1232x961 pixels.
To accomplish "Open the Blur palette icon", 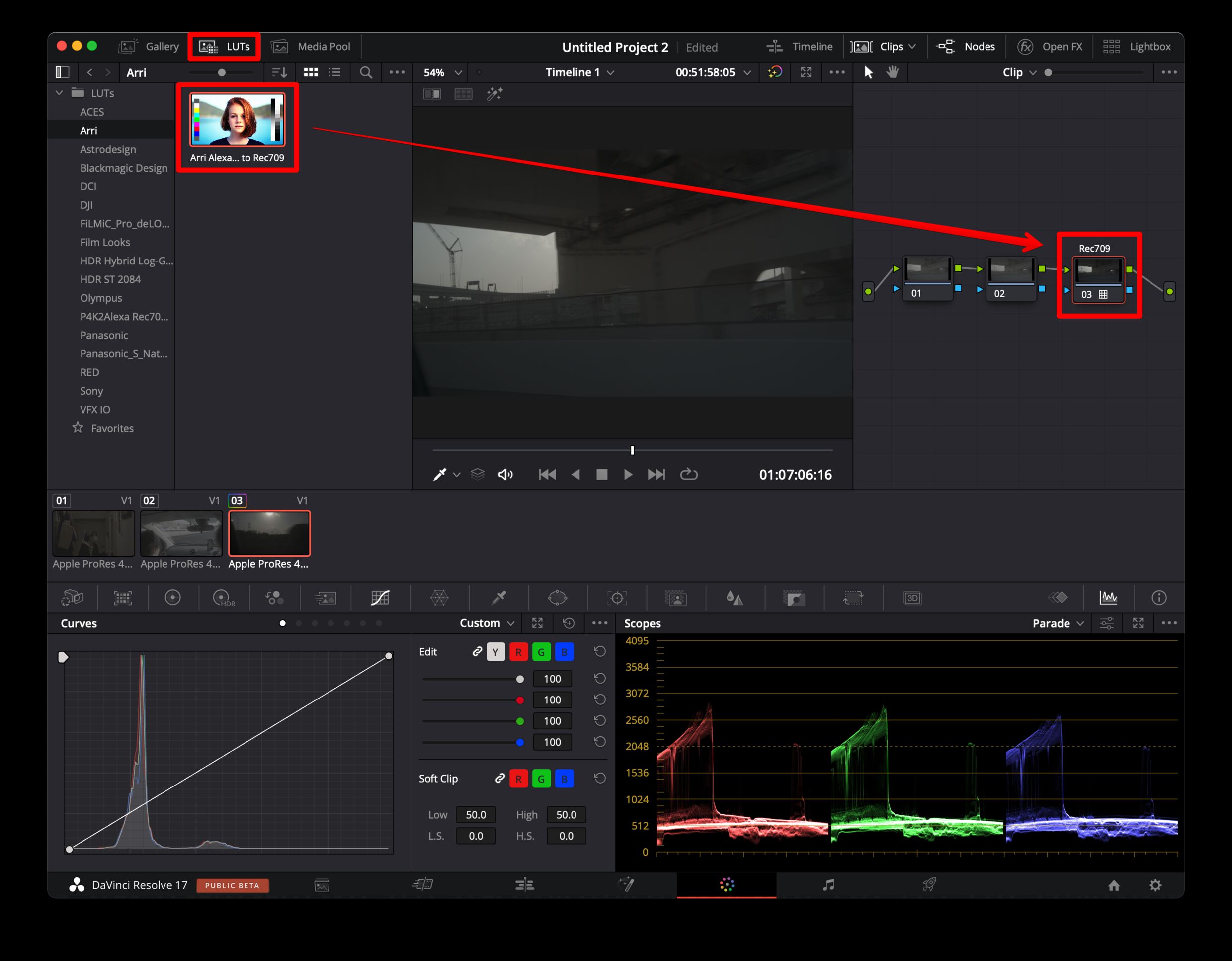I will click(x=734, y=598).
